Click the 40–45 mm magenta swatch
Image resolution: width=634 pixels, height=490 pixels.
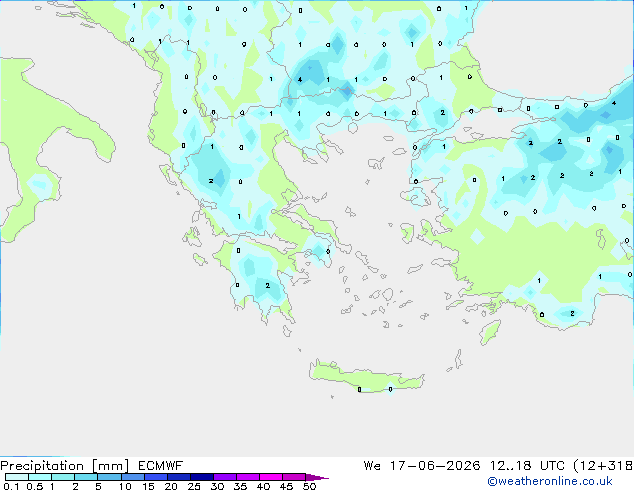271,477
